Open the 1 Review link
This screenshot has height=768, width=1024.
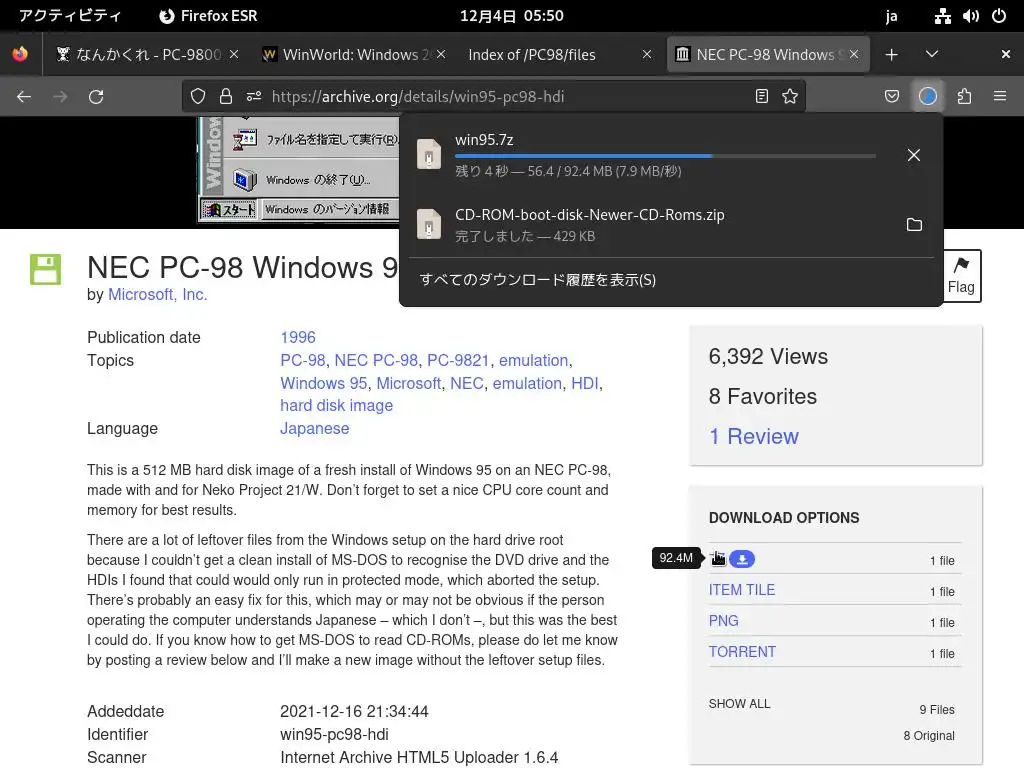point(754,436)
